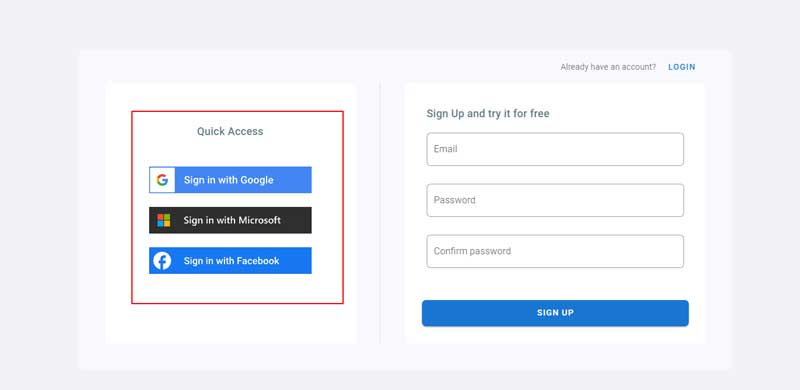Select the Sign in with Microsoft label

point(232,221)
